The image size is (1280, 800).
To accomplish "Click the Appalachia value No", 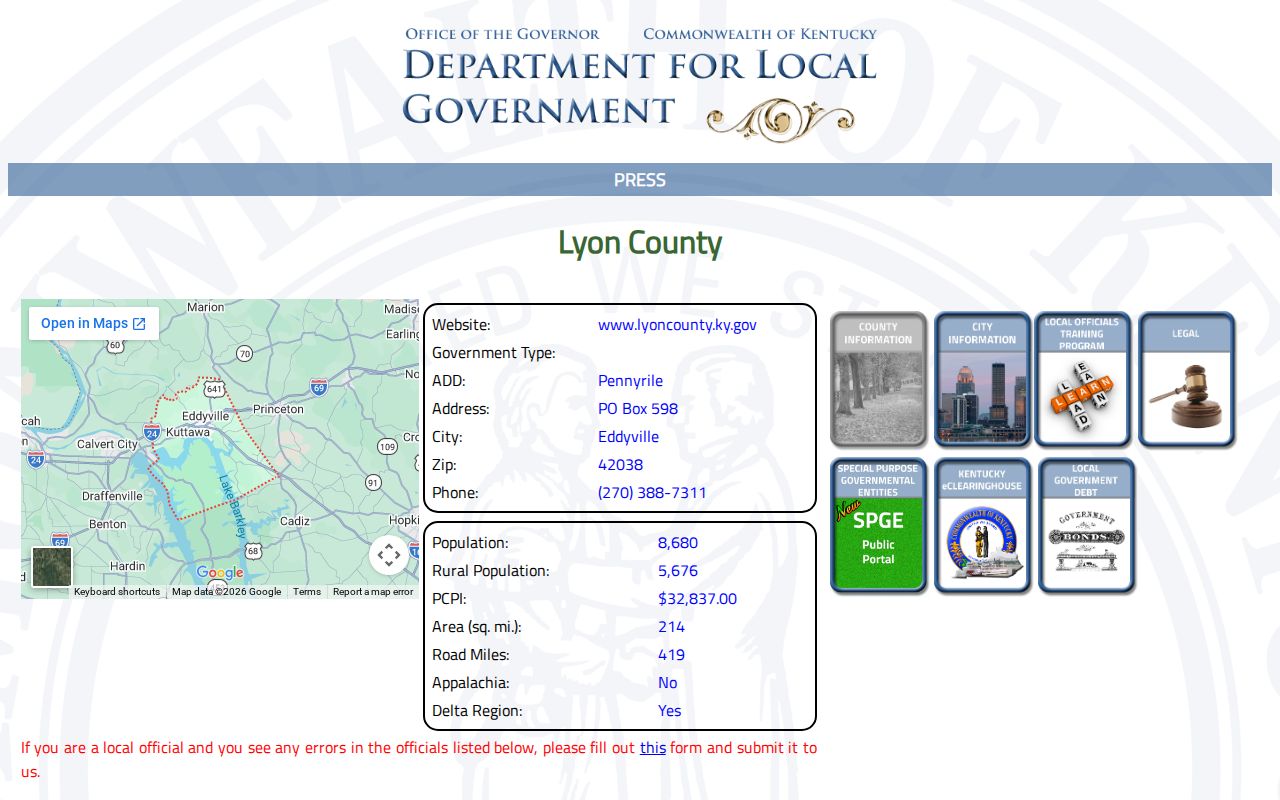I will pyautogui.click(x=667, y=683).
